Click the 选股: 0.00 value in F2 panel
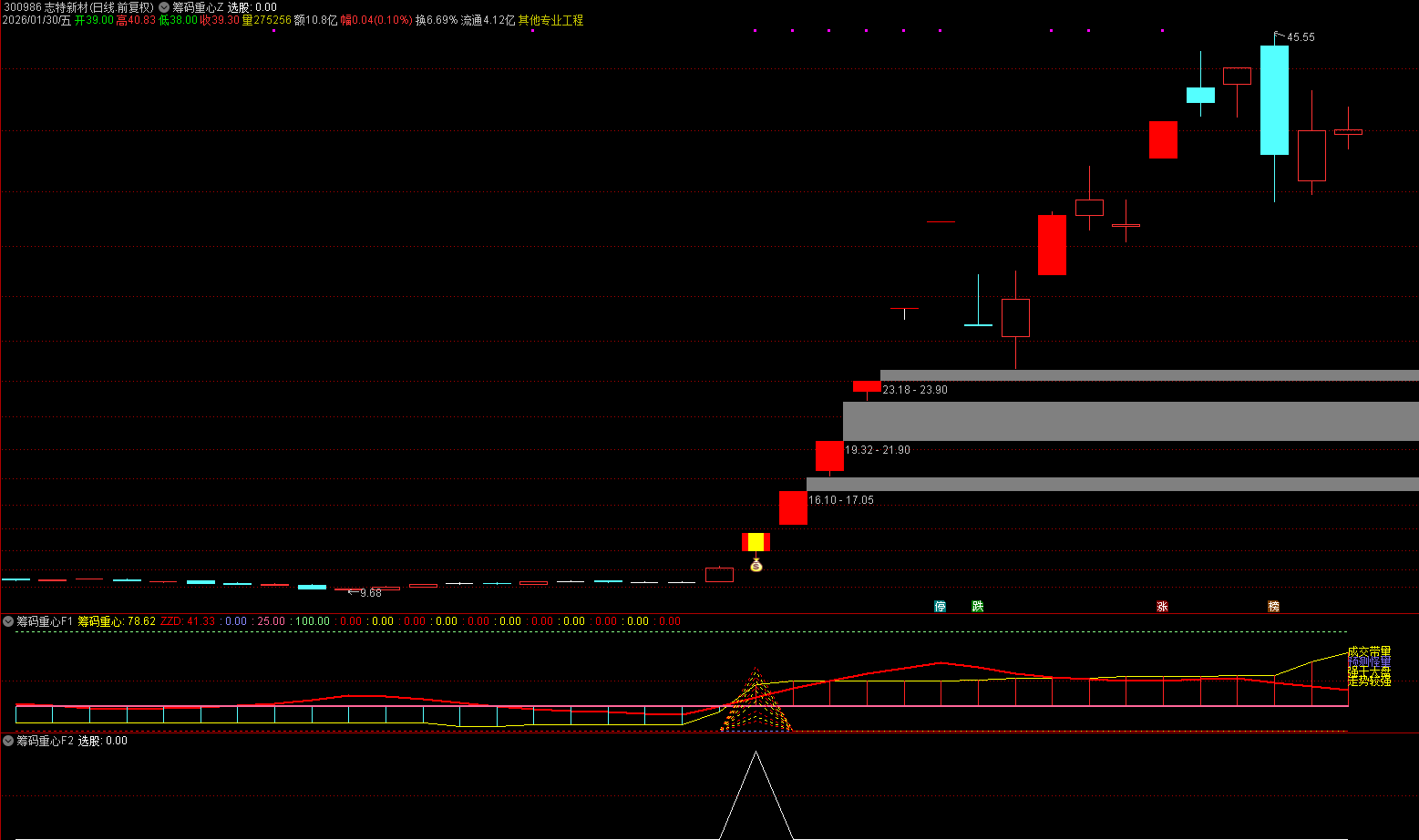Viewport: 1419px width, 840px height. pyautogui.click(x=103, y=741)
